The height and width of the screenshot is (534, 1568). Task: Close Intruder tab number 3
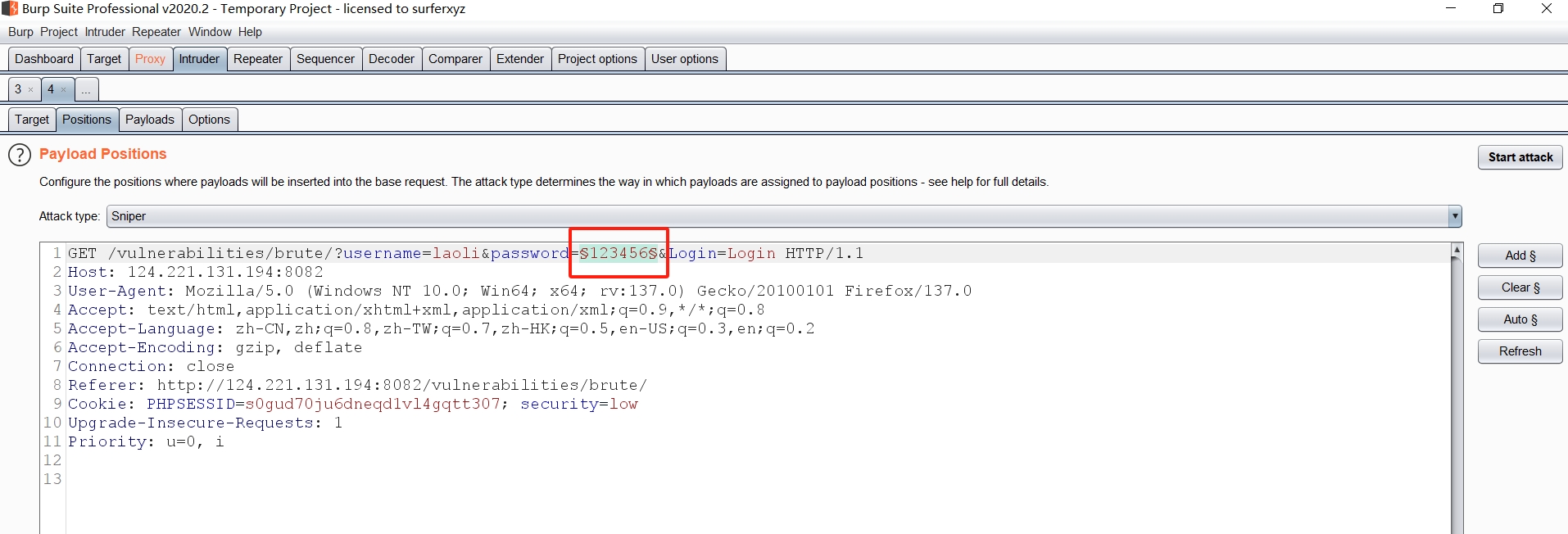pyautogui.click(x=31, y=90)
